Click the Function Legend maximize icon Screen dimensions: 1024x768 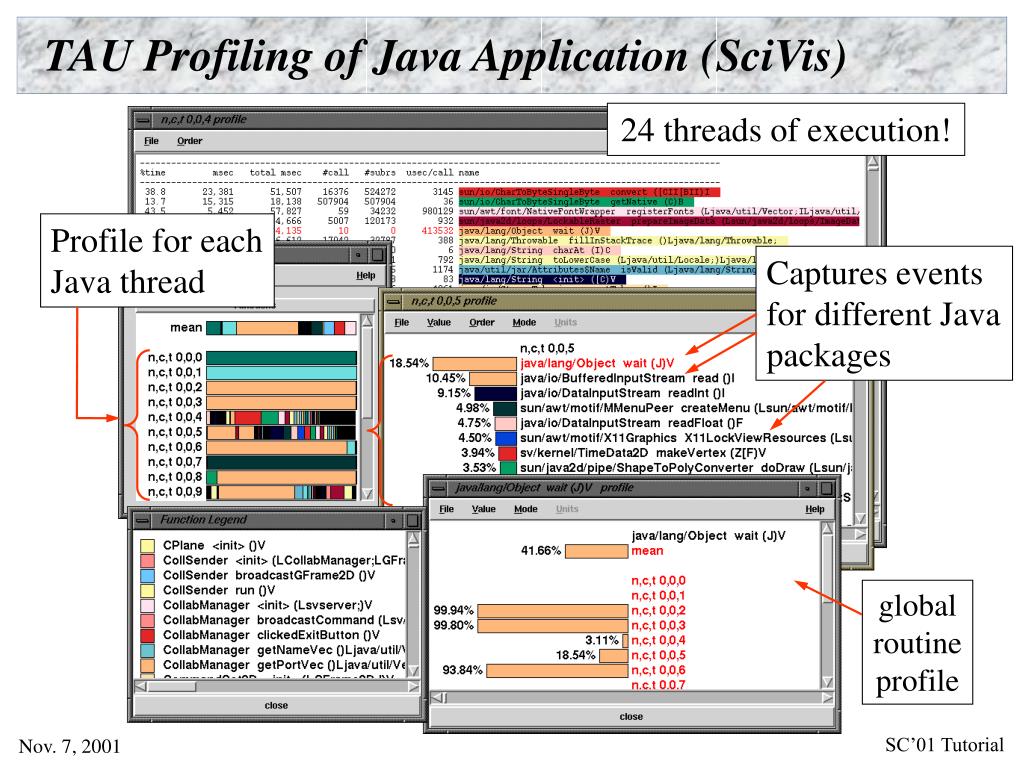pyautogui.click(x=413, y=520)
